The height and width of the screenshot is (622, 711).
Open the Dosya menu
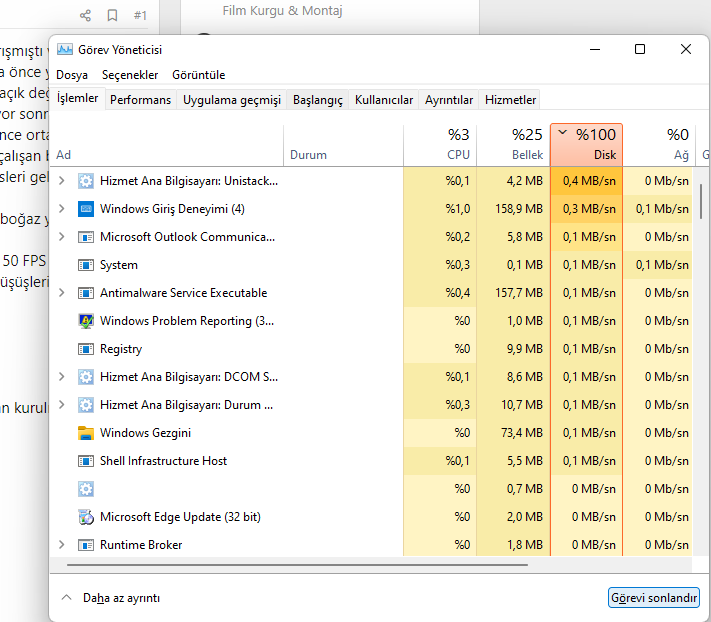click(x=72, y=75)
